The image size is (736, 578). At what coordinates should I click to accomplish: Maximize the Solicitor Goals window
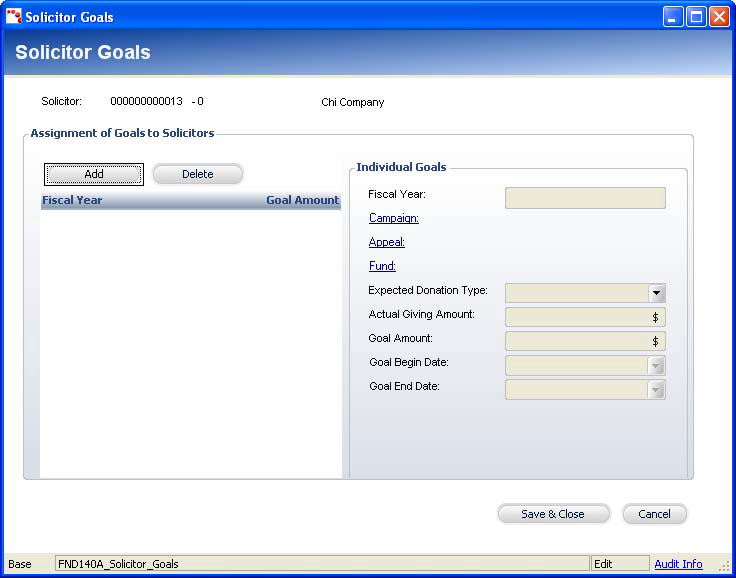click(x=695, y=16)
